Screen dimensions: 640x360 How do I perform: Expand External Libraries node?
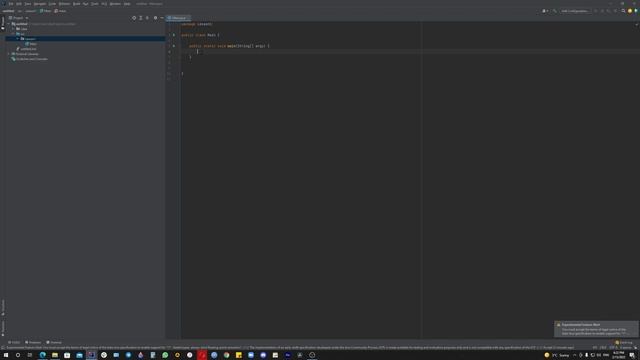pos(9,54)
